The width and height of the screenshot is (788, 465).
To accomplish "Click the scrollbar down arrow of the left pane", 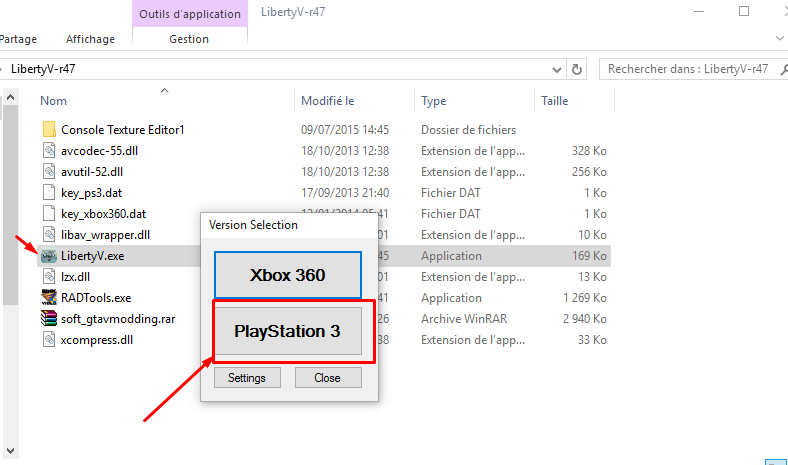I will pyautogui.click(x=11, y=451).
